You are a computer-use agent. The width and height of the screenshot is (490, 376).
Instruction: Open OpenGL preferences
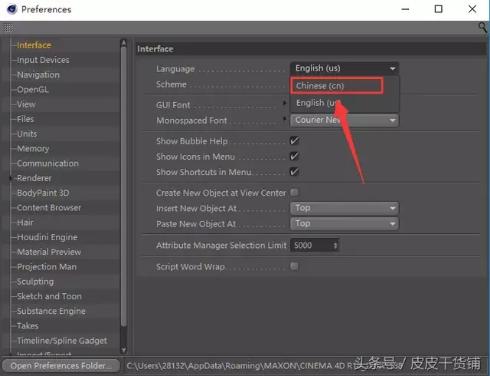pyautogui.click(x=33, y=89)
